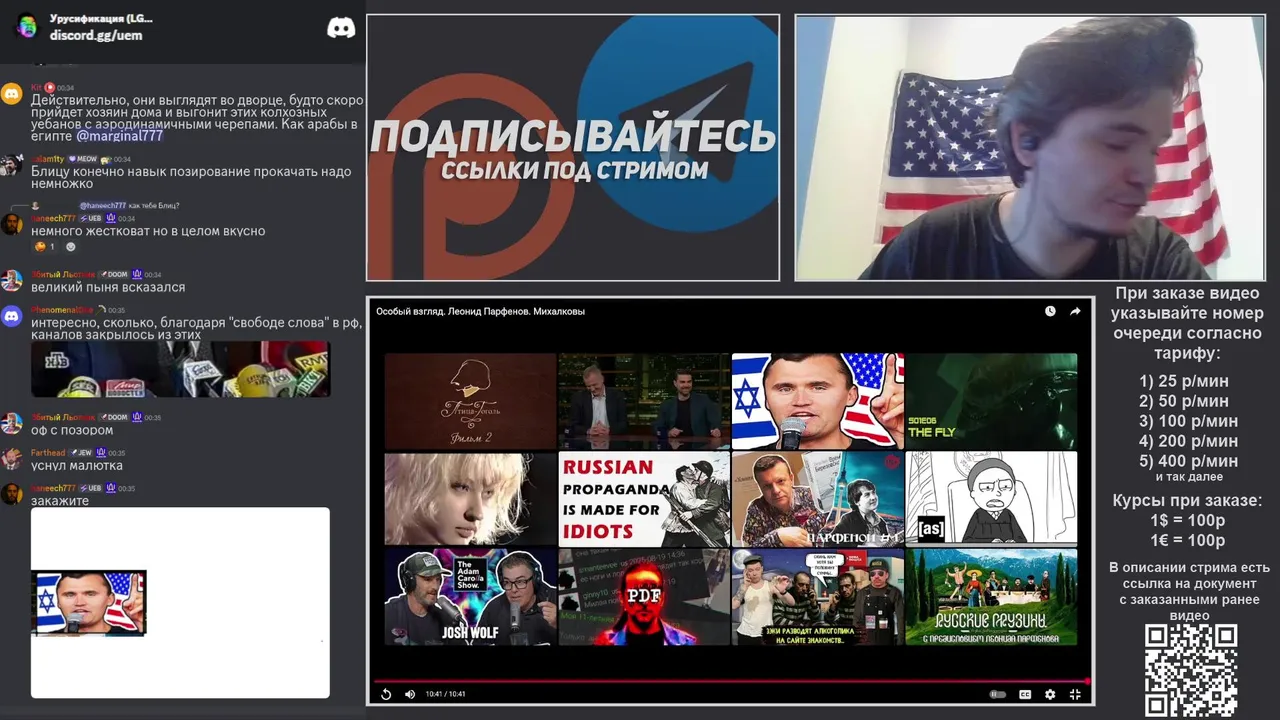
Task: Click the message text закажите
Action: [x=60, y=501]
